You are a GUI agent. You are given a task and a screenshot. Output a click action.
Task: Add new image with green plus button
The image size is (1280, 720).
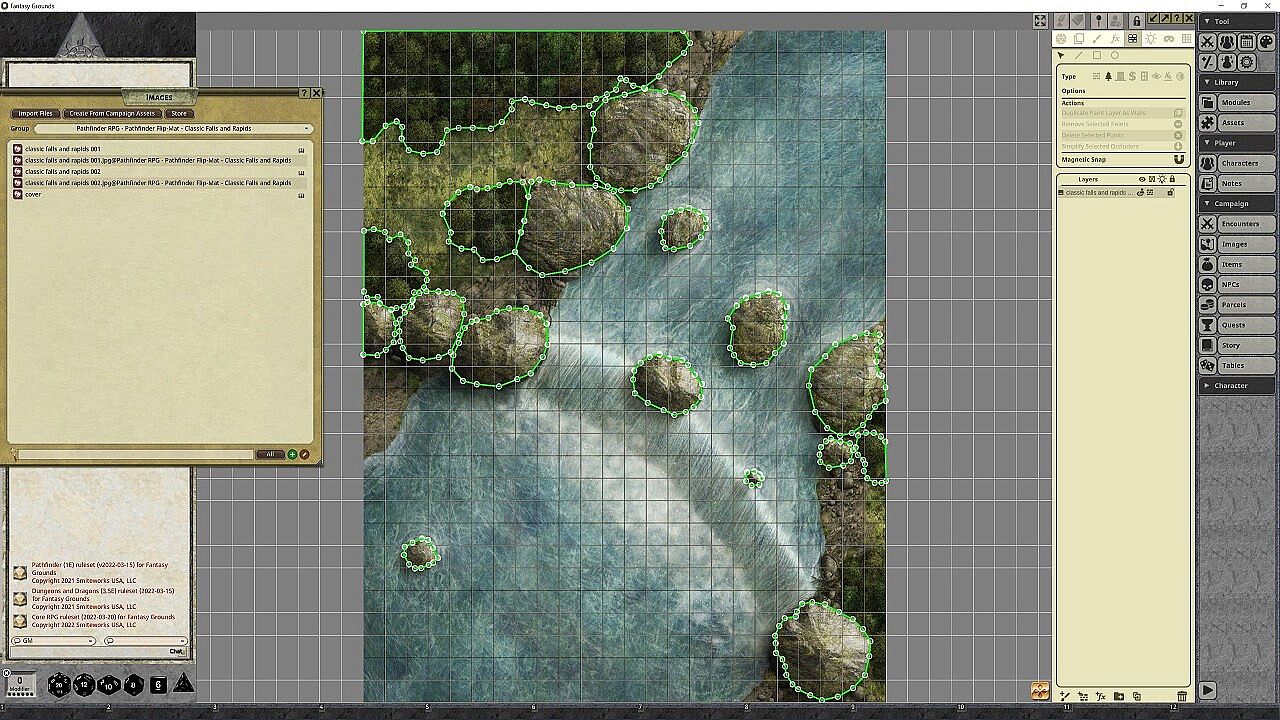click(x=292, y=454)
